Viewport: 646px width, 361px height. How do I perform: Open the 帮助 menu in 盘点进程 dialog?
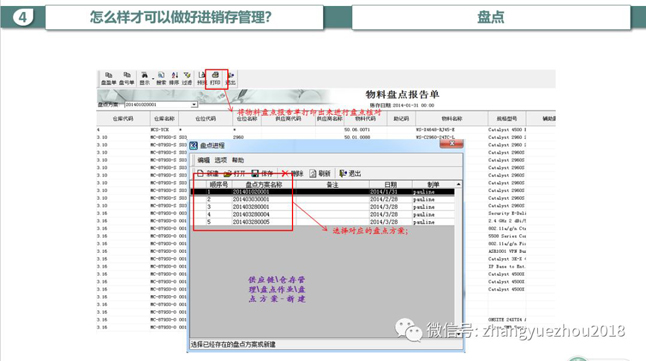point(238,160)
